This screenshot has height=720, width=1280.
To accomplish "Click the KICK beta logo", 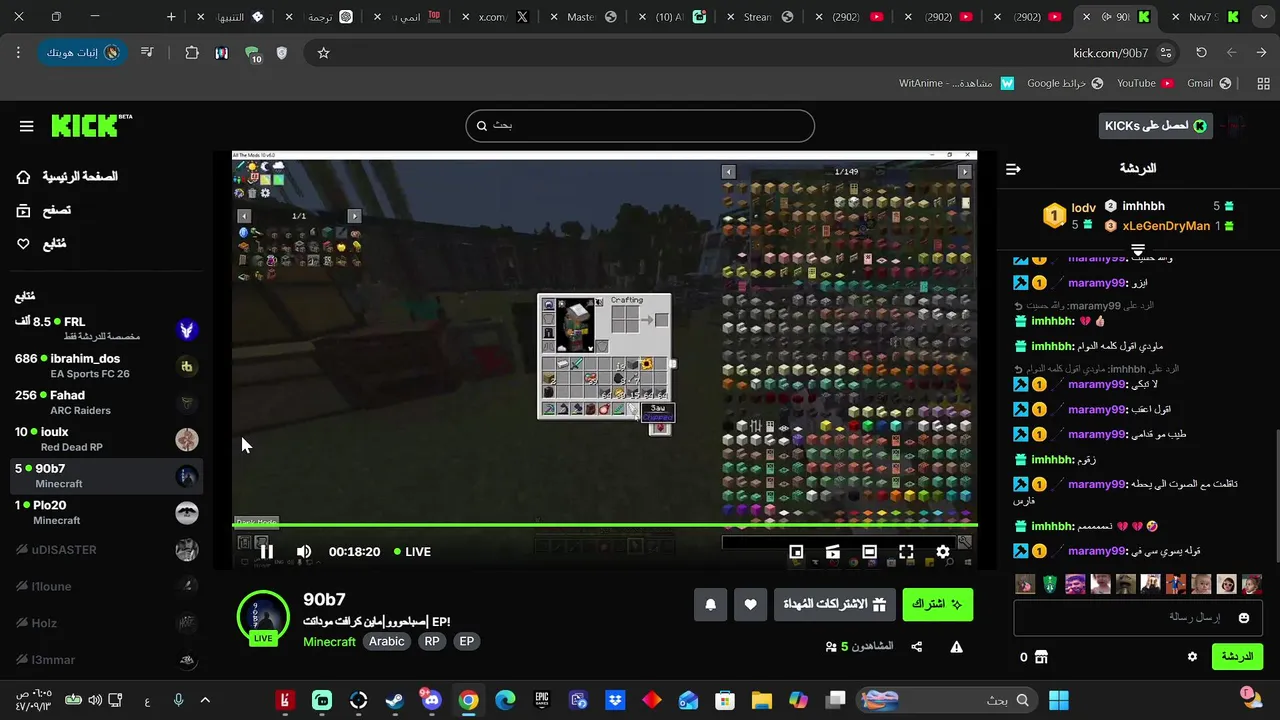I will point(91,125).
